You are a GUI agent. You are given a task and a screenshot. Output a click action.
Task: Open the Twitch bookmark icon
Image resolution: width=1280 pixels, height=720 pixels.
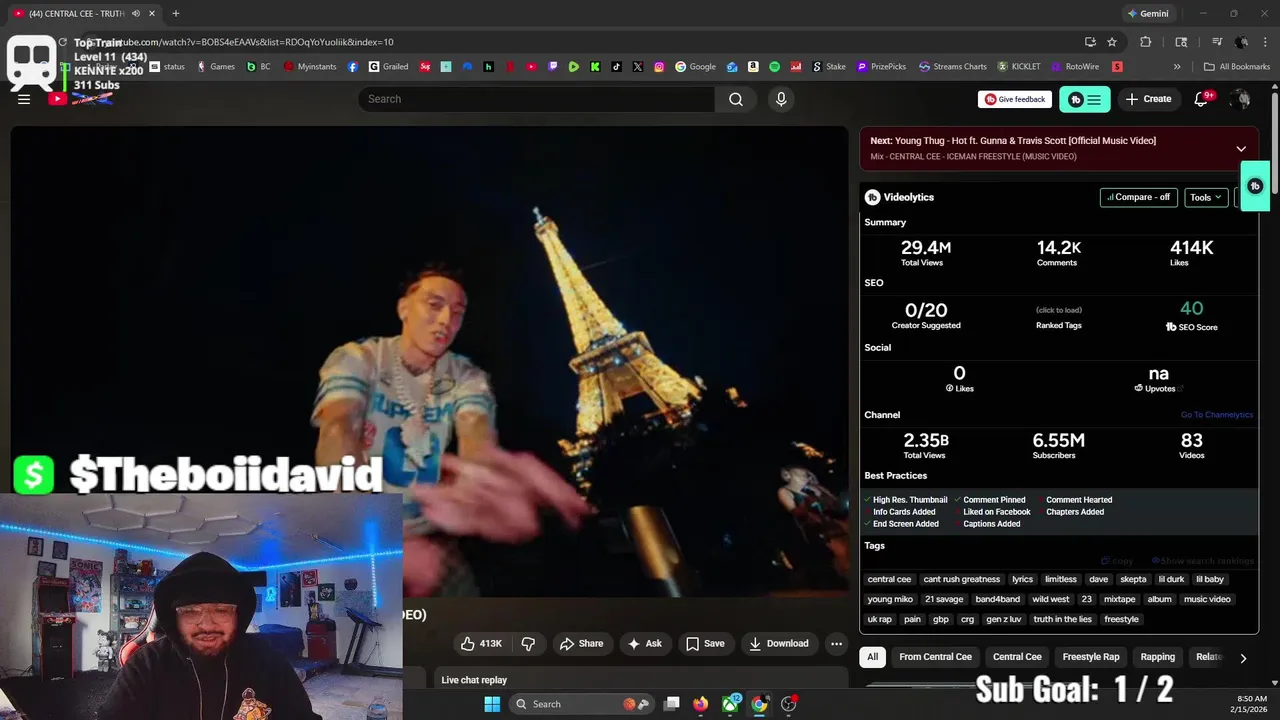553,67
